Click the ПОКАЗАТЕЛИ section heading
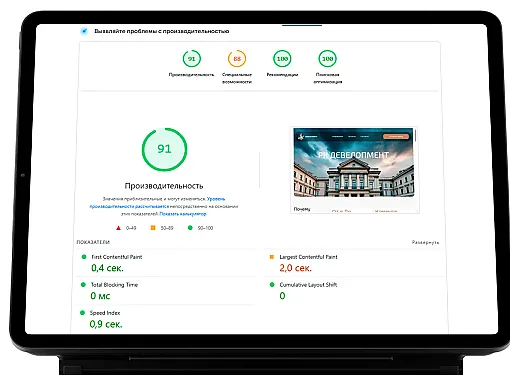Viewport: 510px width, 375px height. point(93,242)
